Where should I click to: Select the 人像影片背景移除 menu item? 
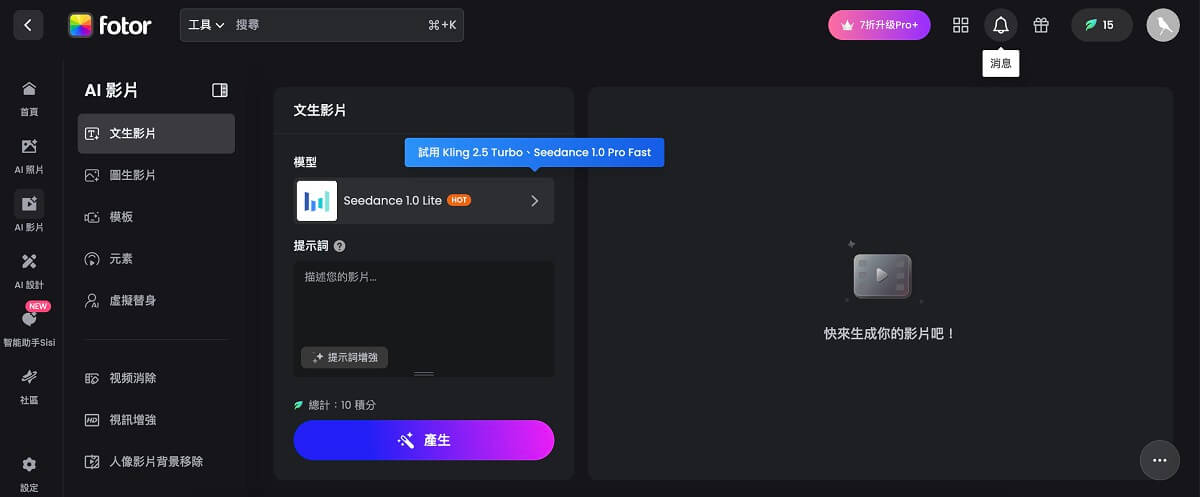click(x=156, y=462)
